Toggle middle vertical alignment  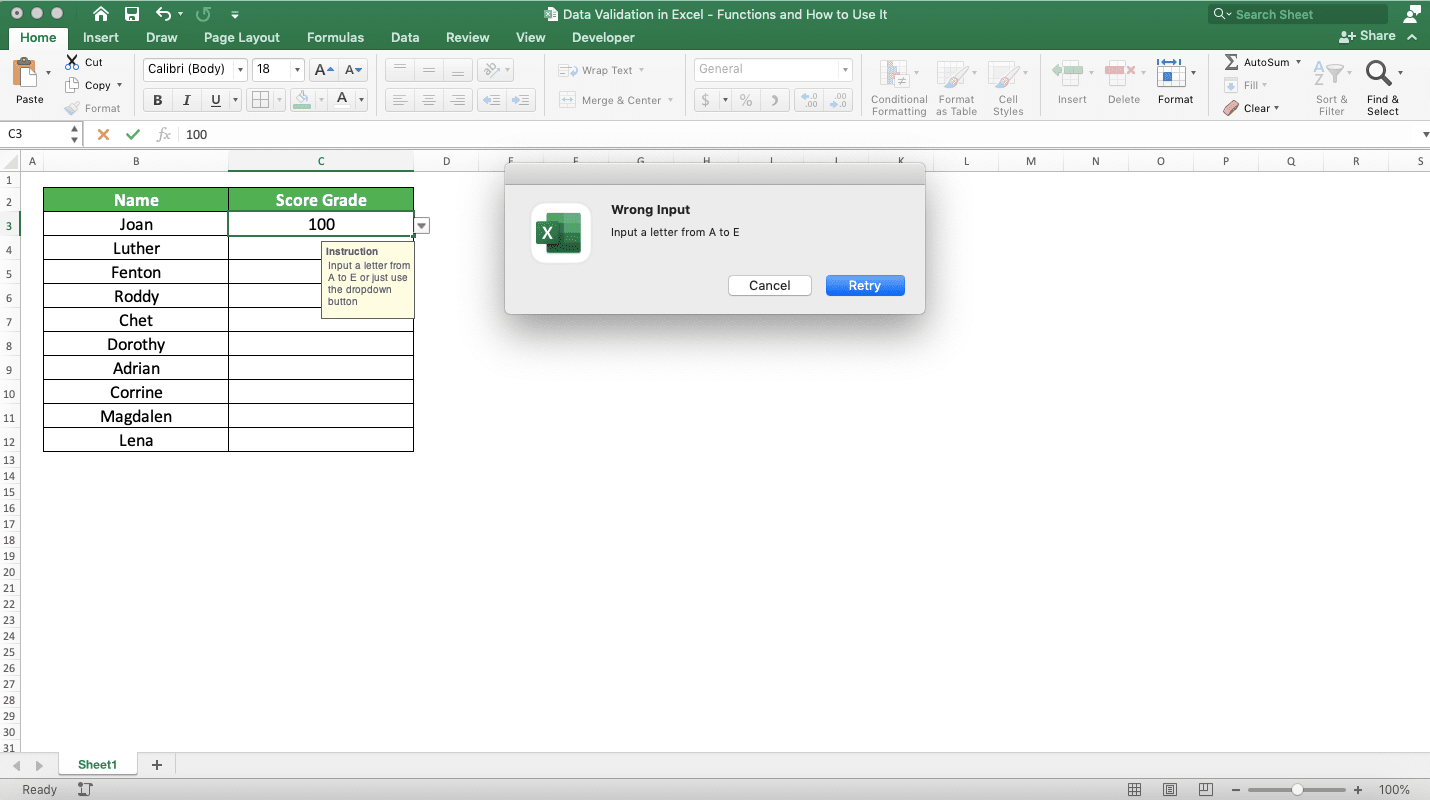[429, 70]
